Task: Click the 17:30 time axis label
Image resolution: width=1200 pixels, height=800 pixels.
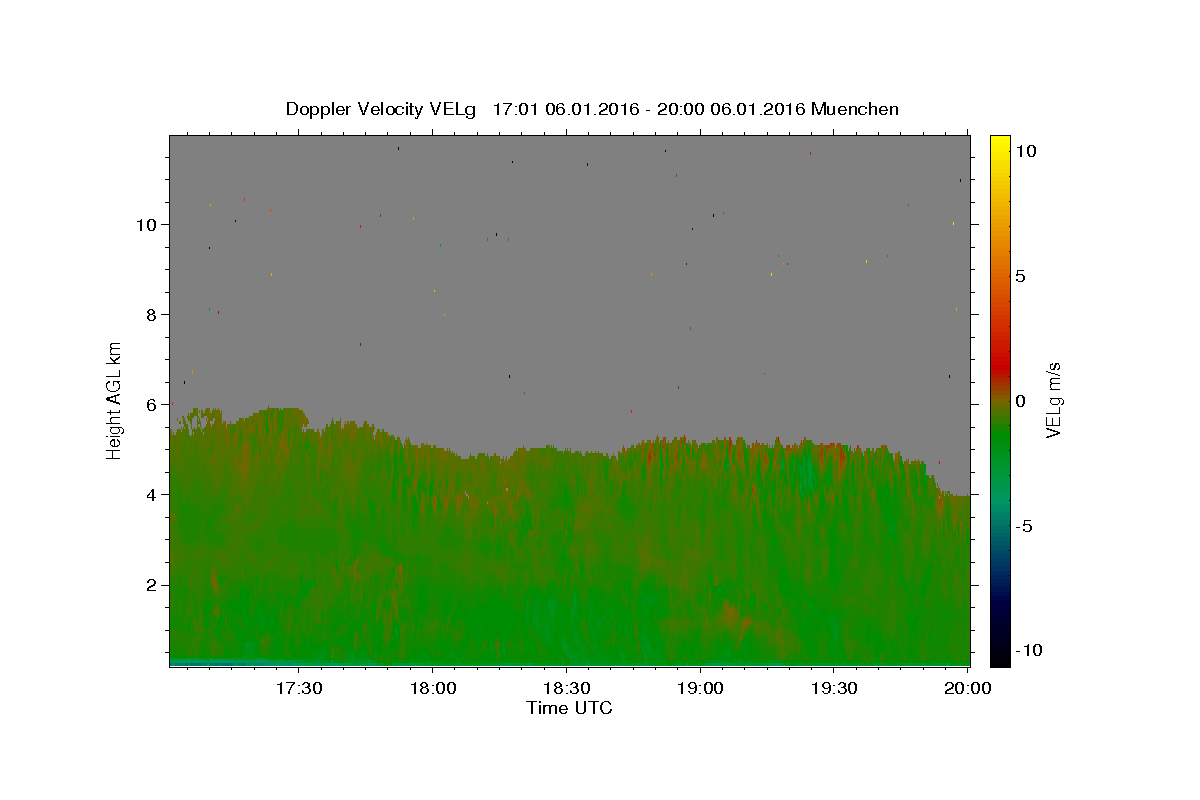Action: tap(298, 688)
